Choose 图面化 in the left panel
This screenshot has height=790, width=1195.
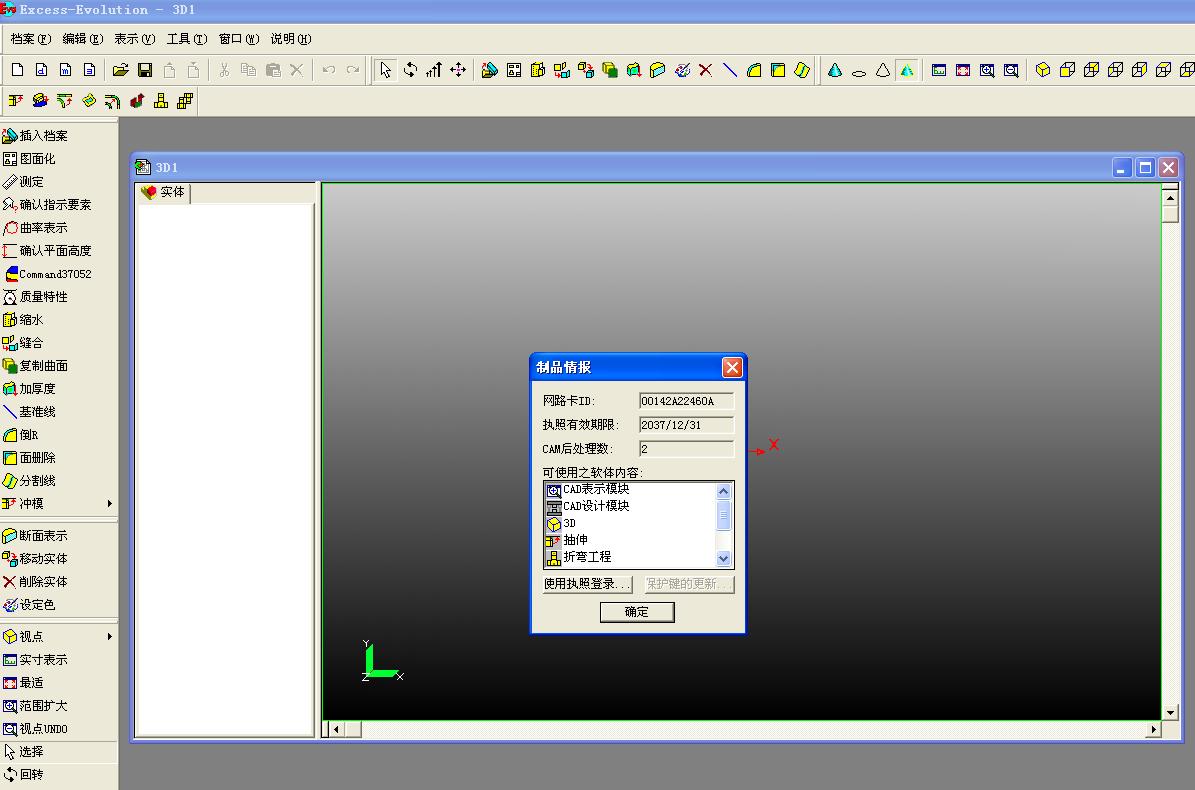tap(29, 158)
